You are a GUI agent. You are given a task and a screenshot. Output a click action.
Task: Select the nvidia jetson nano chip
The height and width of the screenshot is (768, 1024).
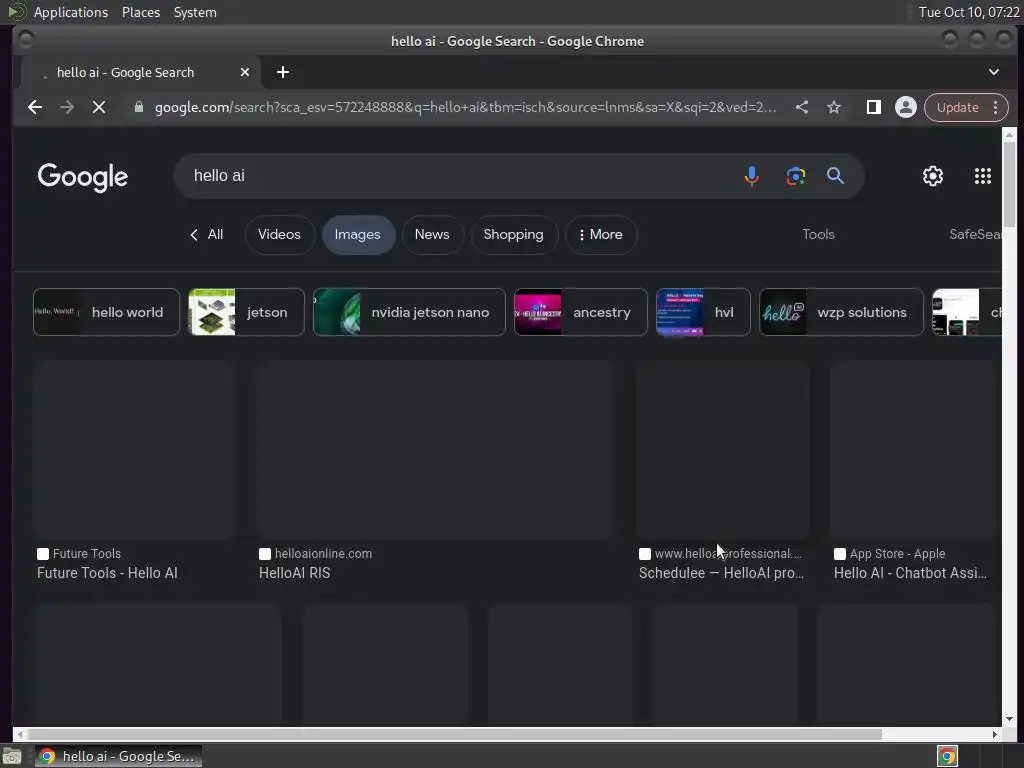point(409,312)
